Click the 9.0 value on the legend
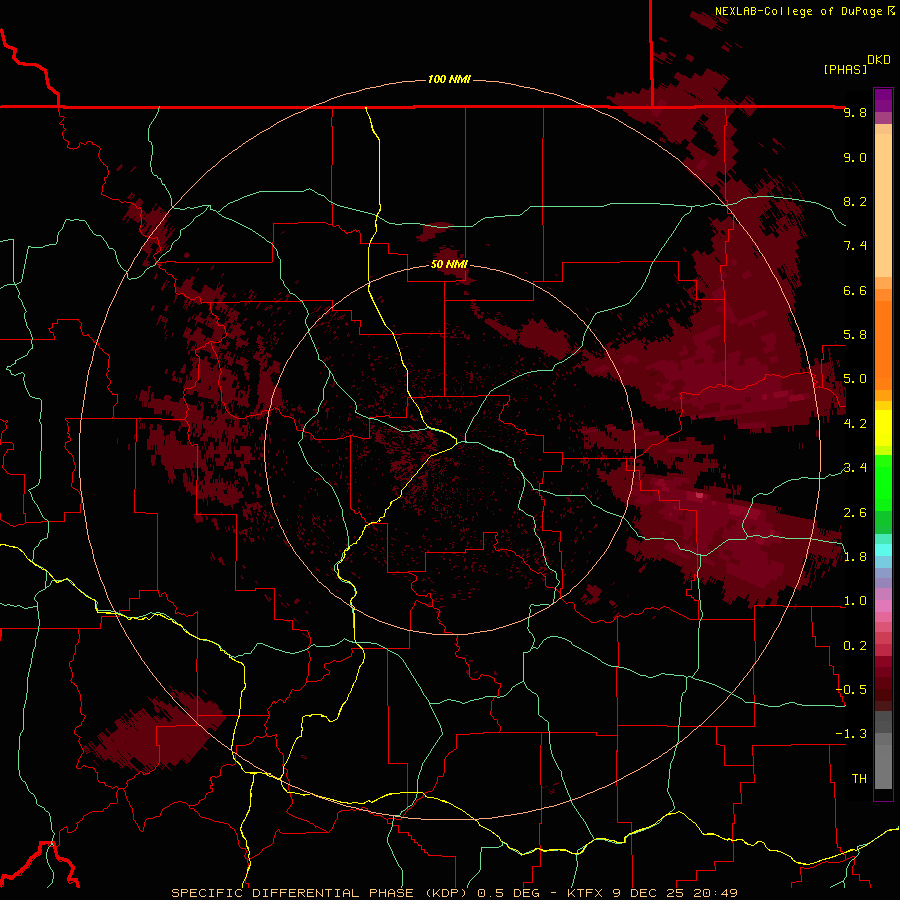The height and width of the screenshot is (900, 900). point(855,157)
